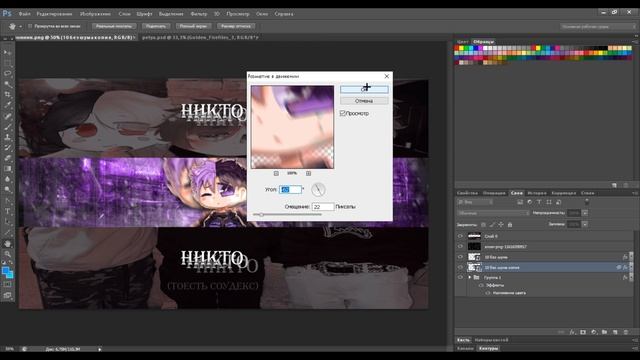Toggle the Эффекты visibility eye

click(x=481, y=285)
